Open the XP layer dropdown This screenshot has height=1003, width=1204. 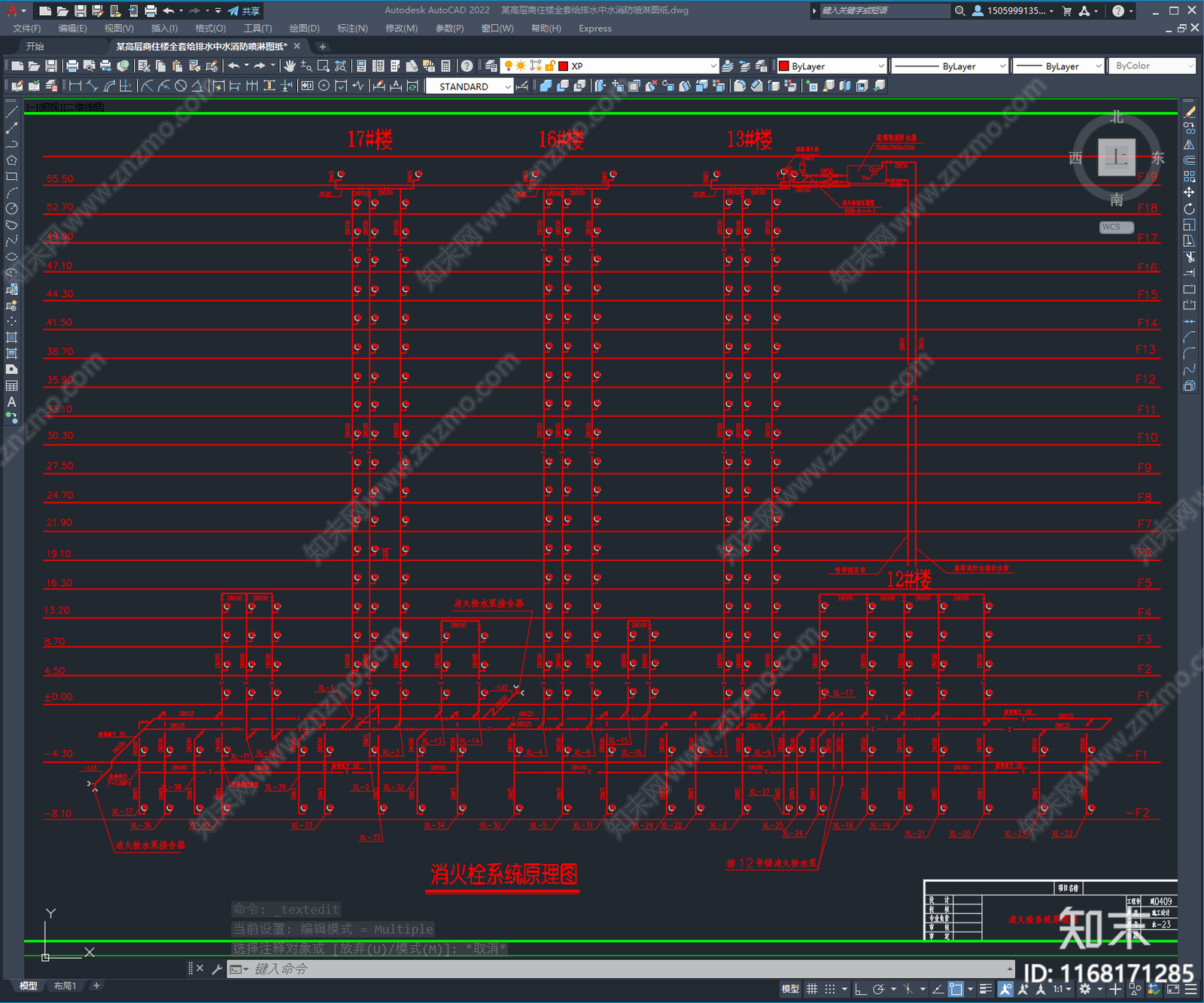(x=713, y=66)
